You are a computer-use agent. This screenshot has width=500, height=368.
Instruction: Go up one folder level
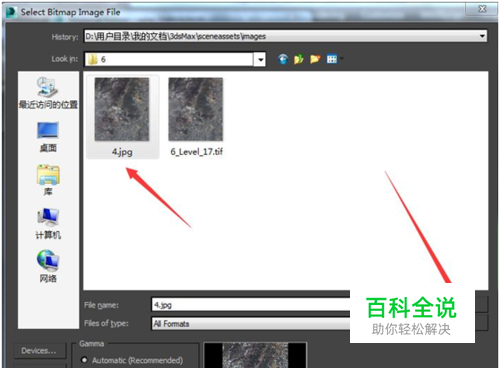[x=299, y=59]
